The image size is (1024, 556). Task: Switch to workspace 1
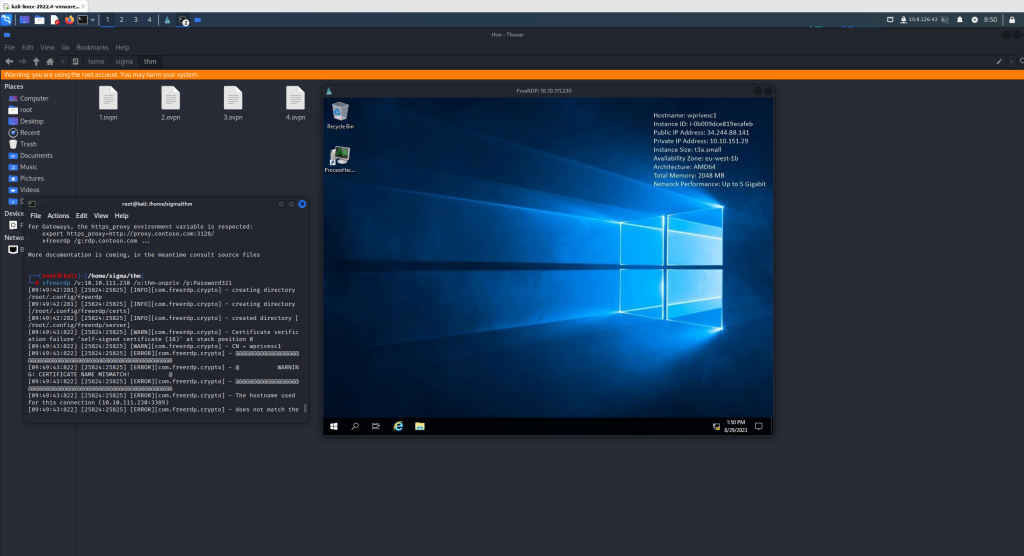coord(108,20)
